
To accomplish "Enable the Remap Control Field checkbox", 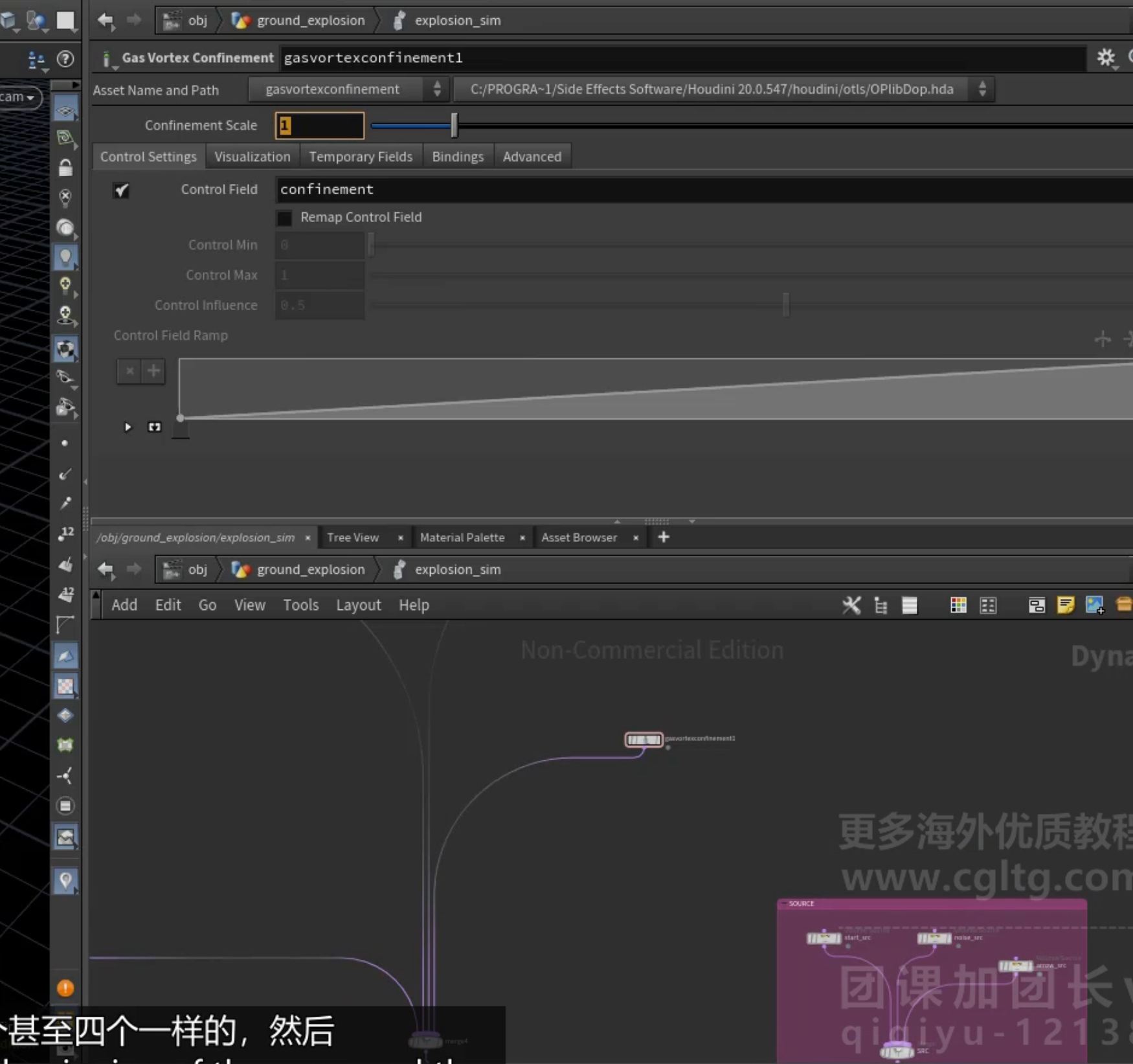I will click(284, 218).
